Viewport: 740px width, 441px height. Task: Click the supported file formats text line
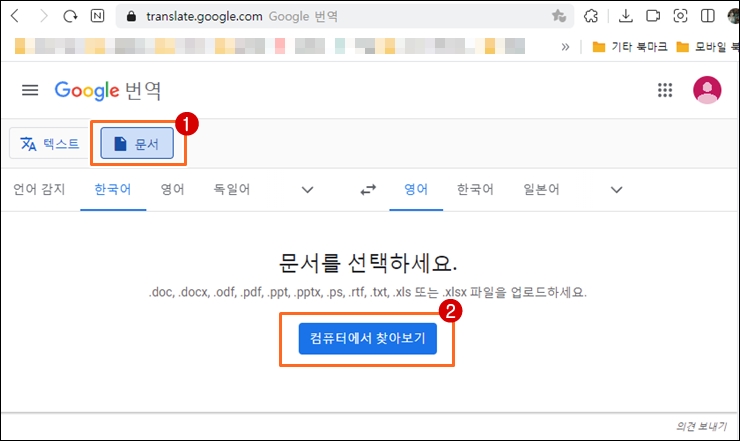pos(368,292)
